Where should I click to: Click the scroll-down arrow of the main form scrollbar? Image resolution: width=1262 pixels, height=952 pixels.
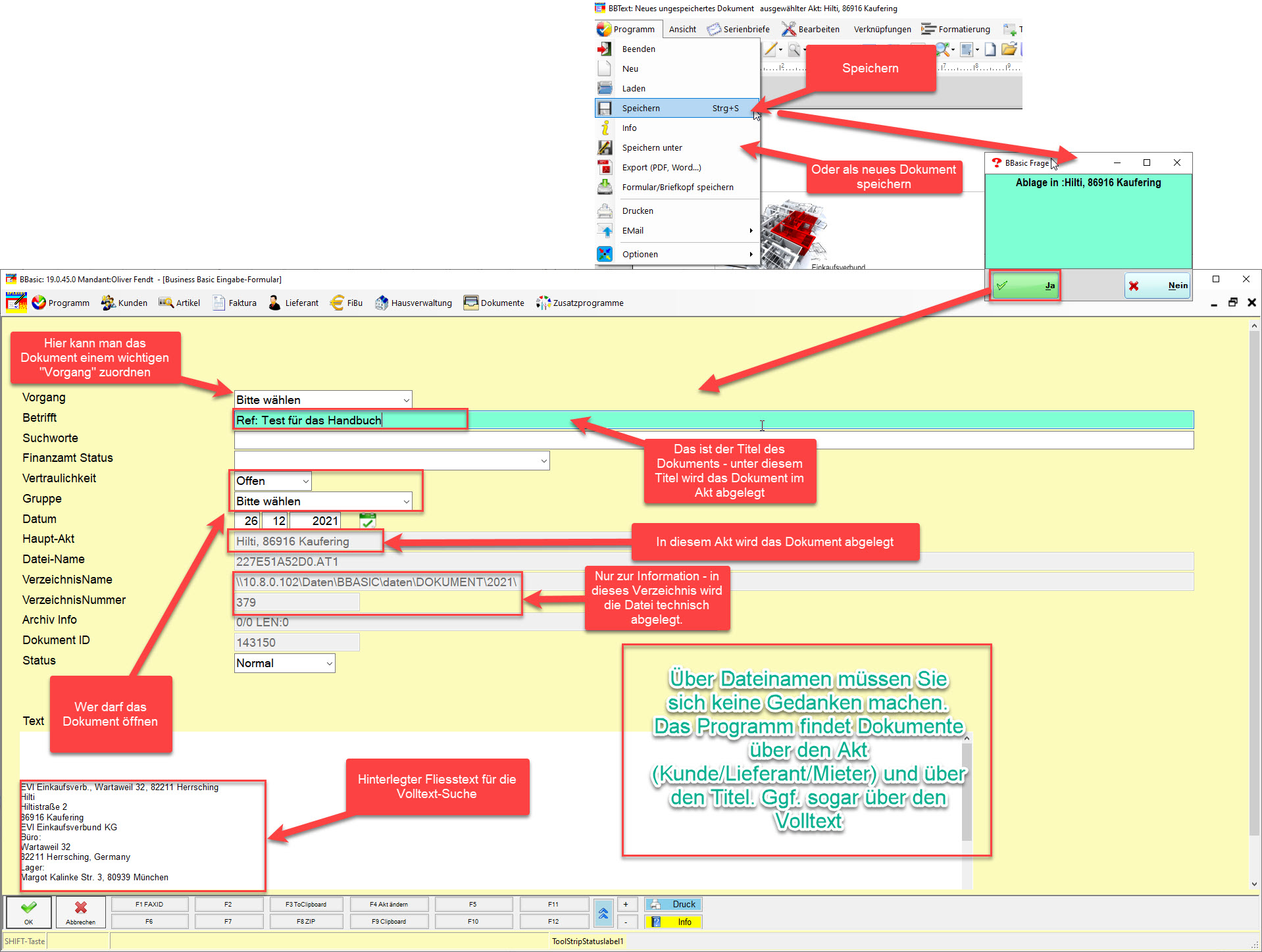coord(1254,884)
